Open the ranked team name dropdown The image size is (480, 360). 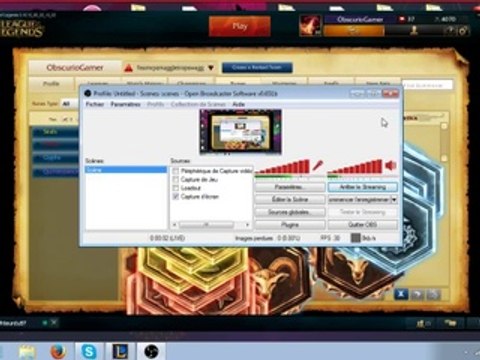tap(211, 68)
